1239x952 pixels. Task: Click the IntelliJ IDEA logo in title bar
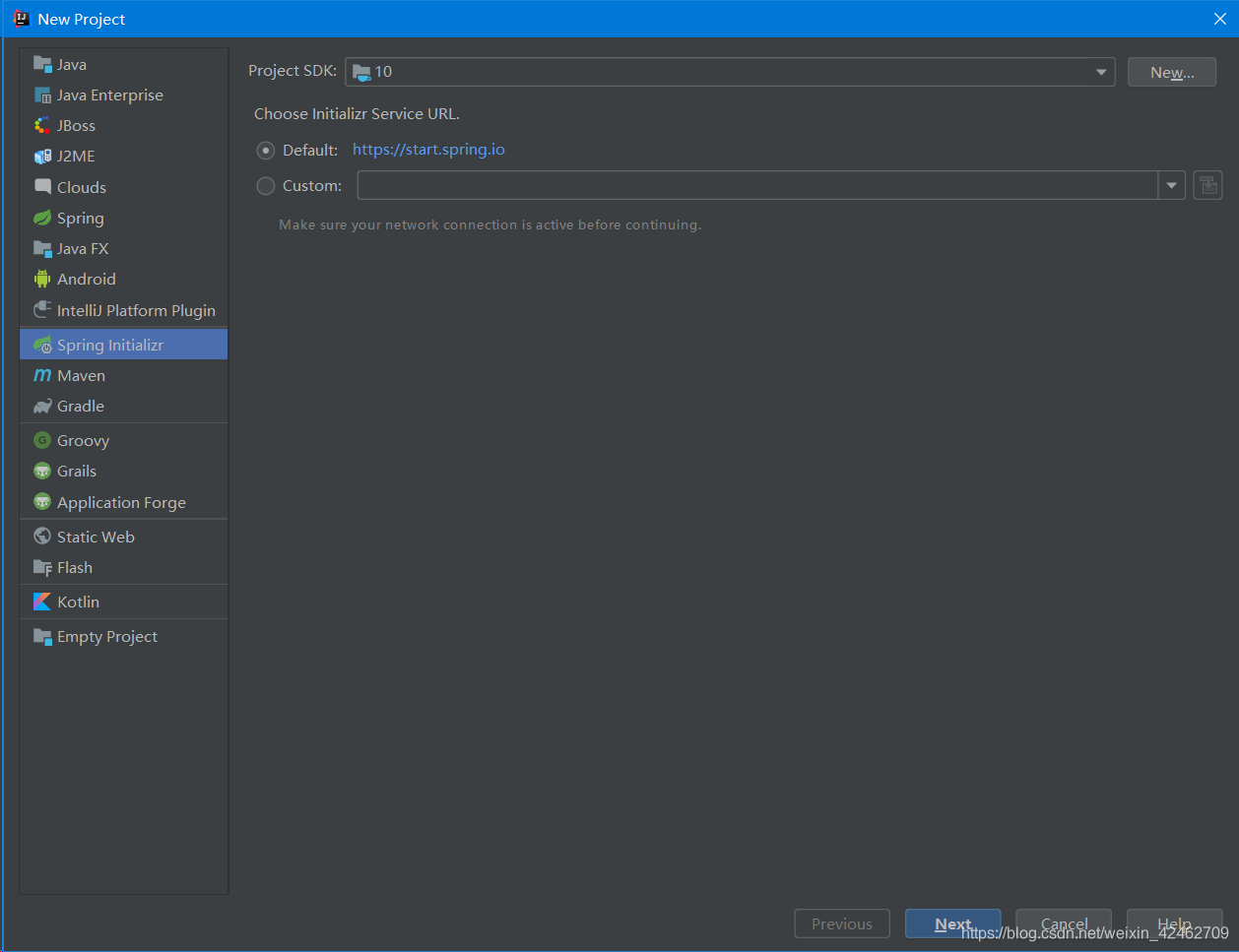[x=21, y=19]
